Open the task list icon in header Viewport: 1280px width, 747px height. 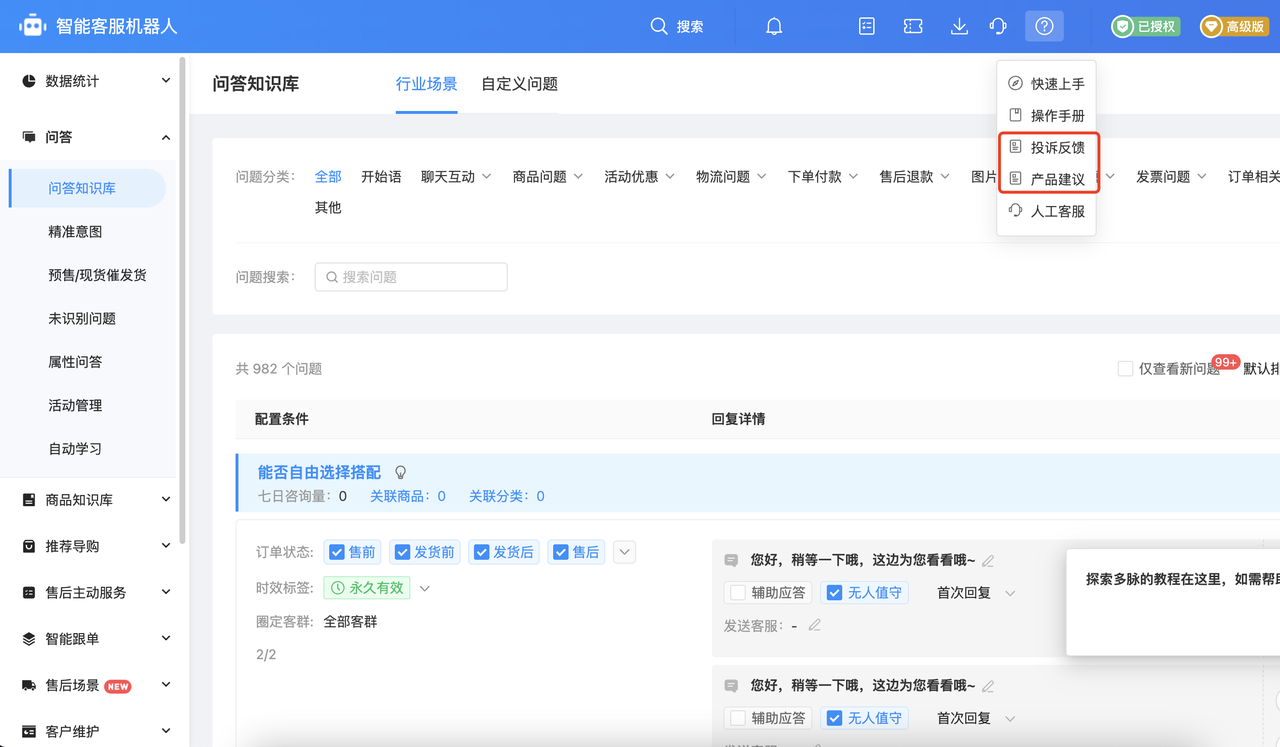867,27
